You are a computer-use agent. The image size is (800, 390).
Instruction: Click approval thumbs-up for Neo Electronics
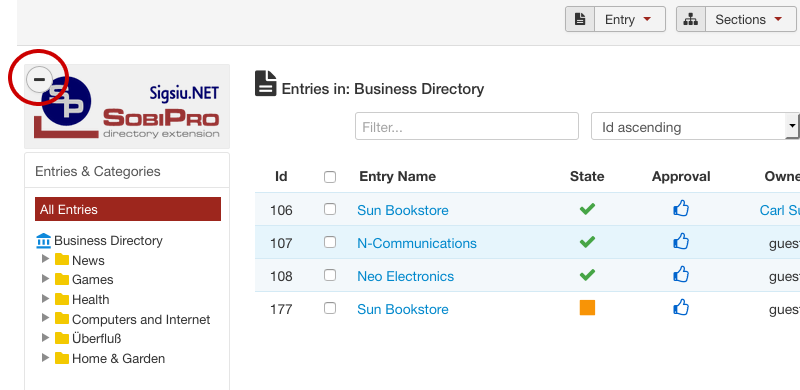pyautogui.click(x=681, y=275)
